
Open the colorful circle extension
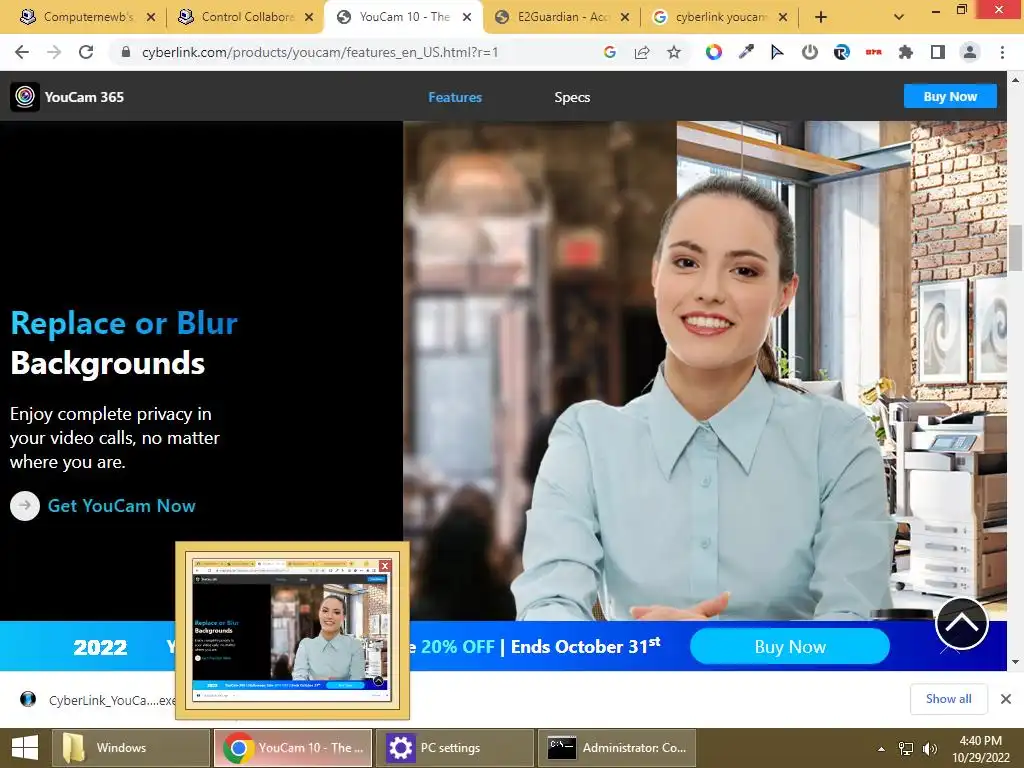point(713,52)
